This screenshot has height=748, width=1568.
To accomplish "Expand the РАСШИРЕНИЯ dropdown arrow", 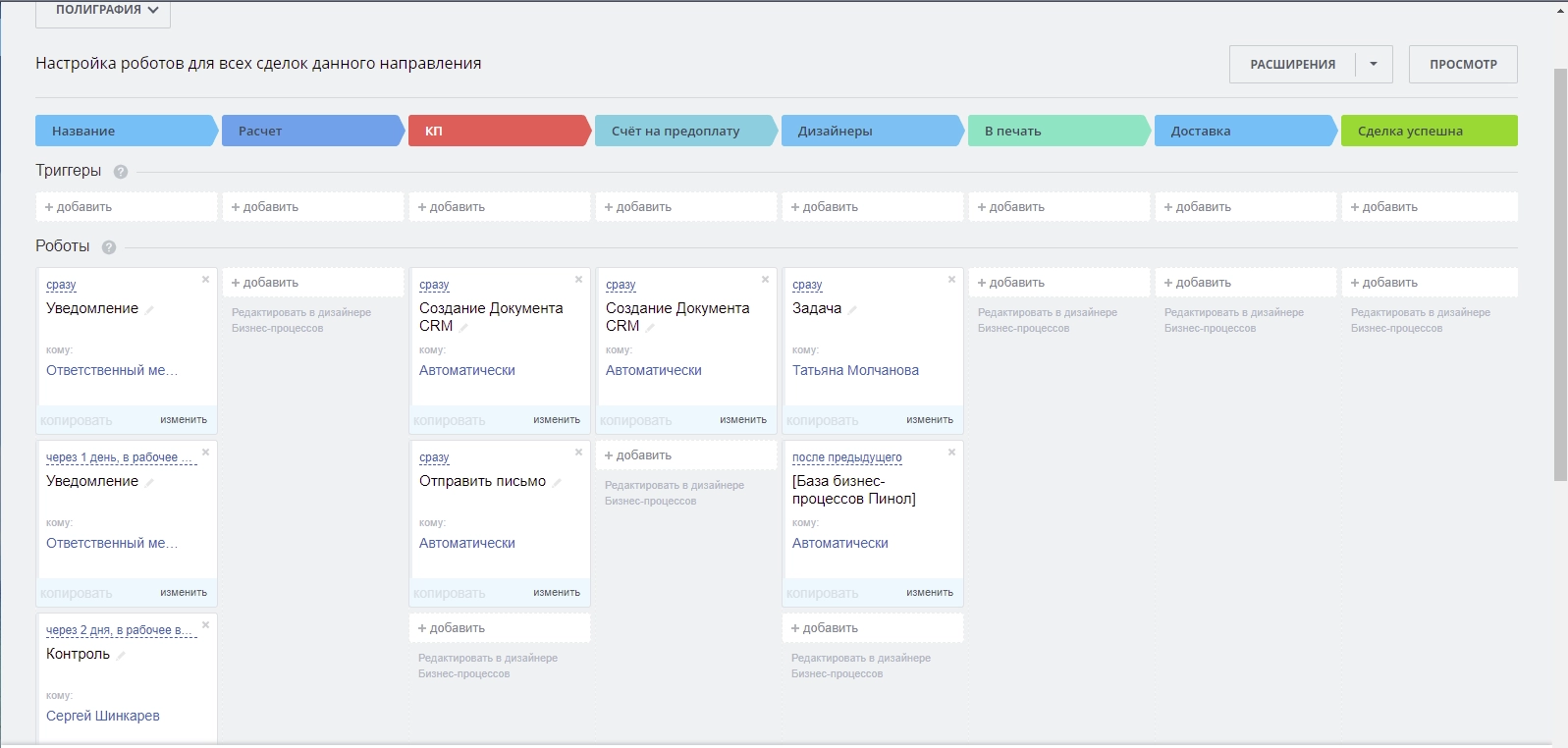I will [1374, 65].
